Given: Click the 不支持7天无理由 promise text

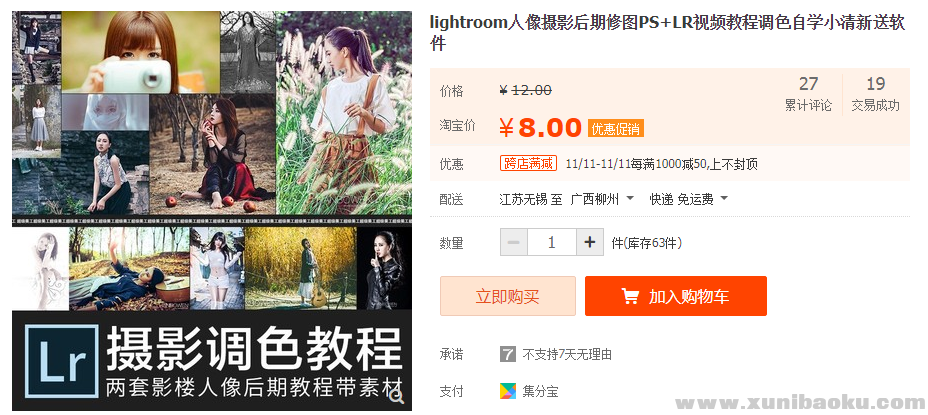Looking at the screenshot, I should [x=567, y=355].
